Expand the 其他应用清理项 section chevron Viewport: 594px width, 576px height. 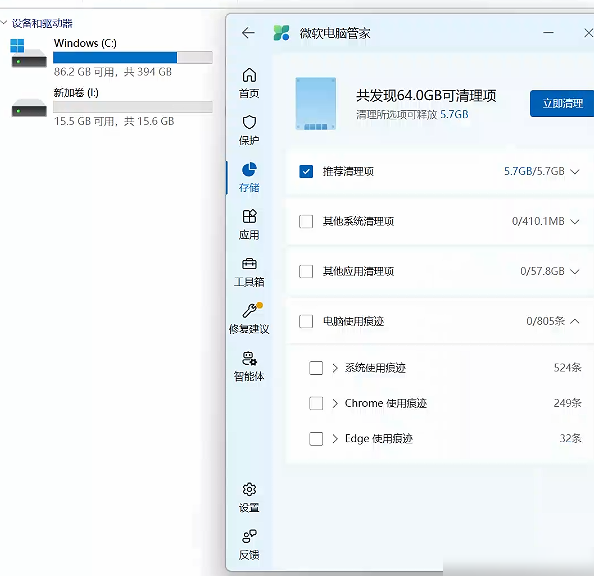point(575,272)
